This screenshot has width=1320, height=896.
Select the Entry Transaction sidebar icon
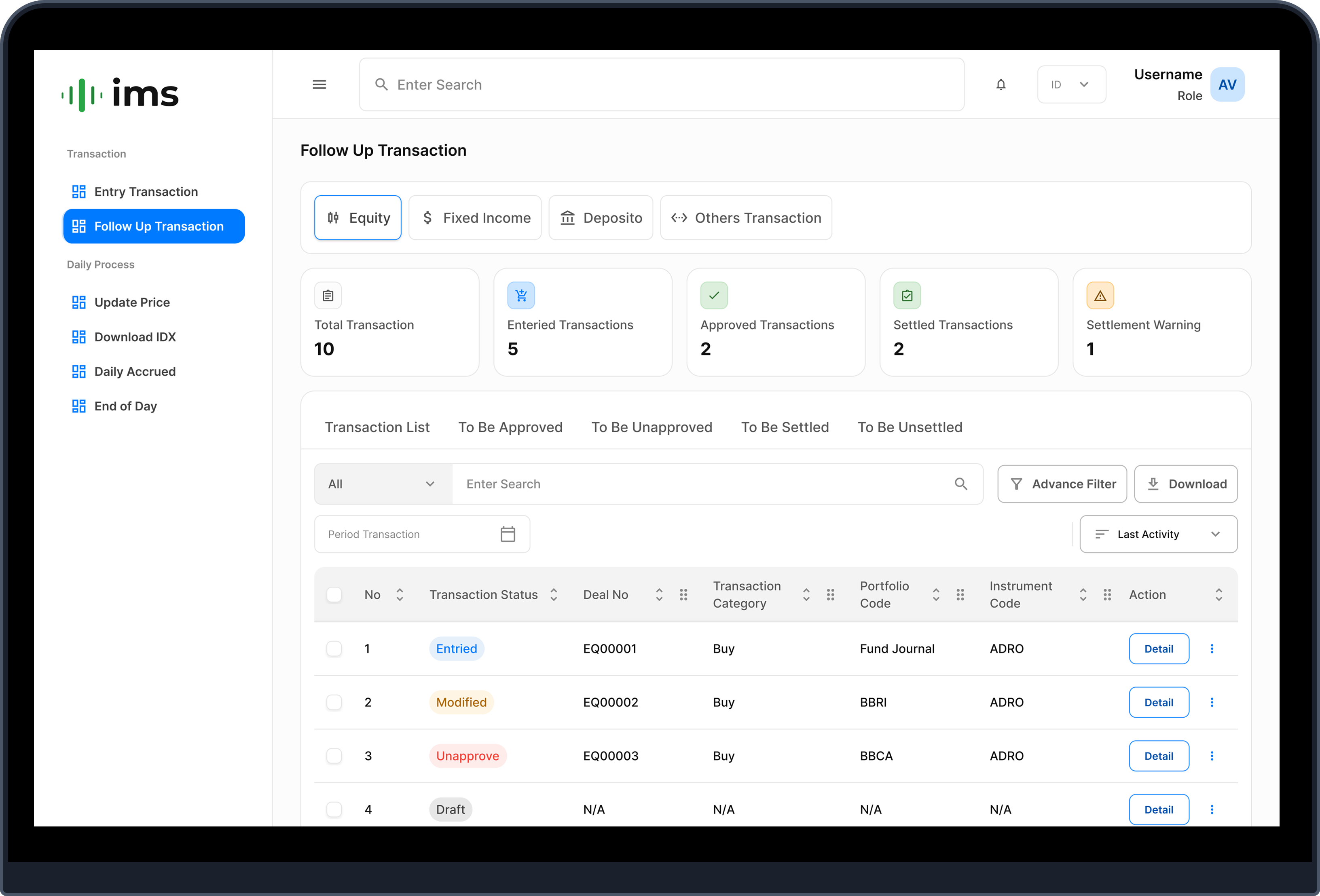pyautogui.click(x=79, y=191)
